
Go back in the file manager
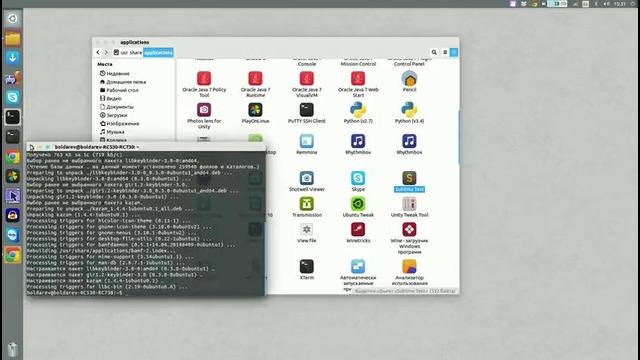(x=98, y=52)
